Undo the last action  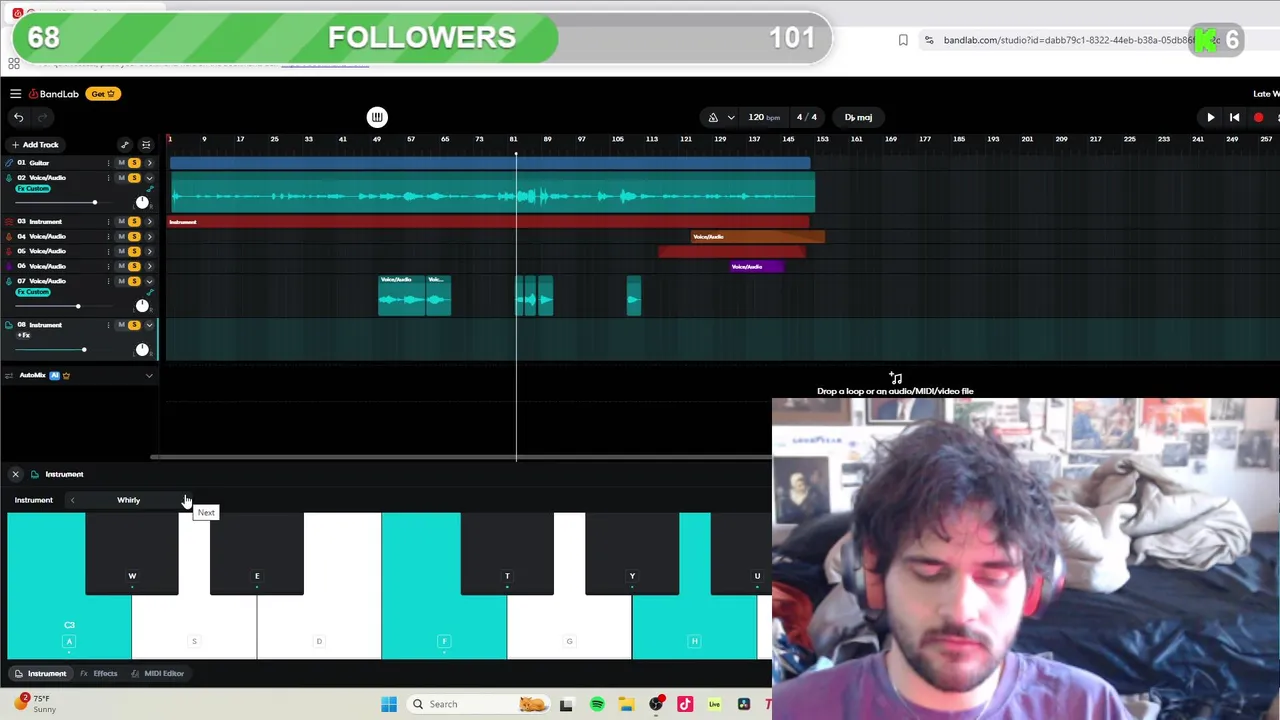pos(18,117)
